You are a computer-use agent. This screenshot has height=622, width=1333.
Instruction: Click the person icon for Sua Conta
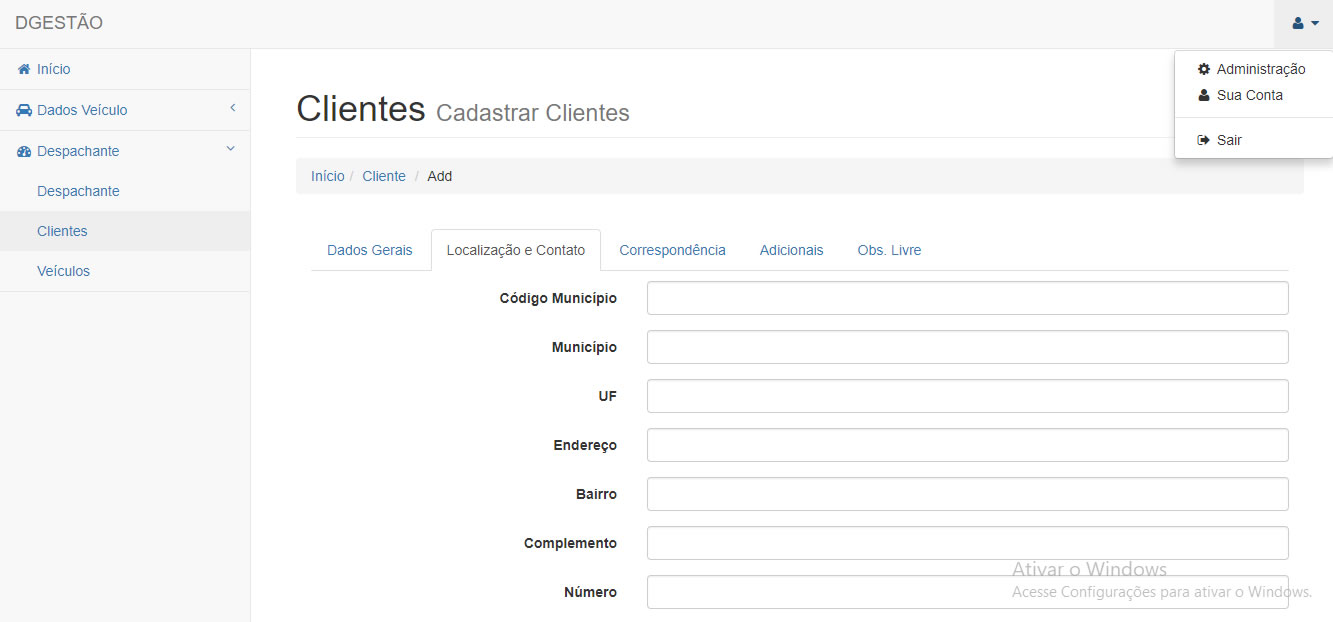point(1204,96)
